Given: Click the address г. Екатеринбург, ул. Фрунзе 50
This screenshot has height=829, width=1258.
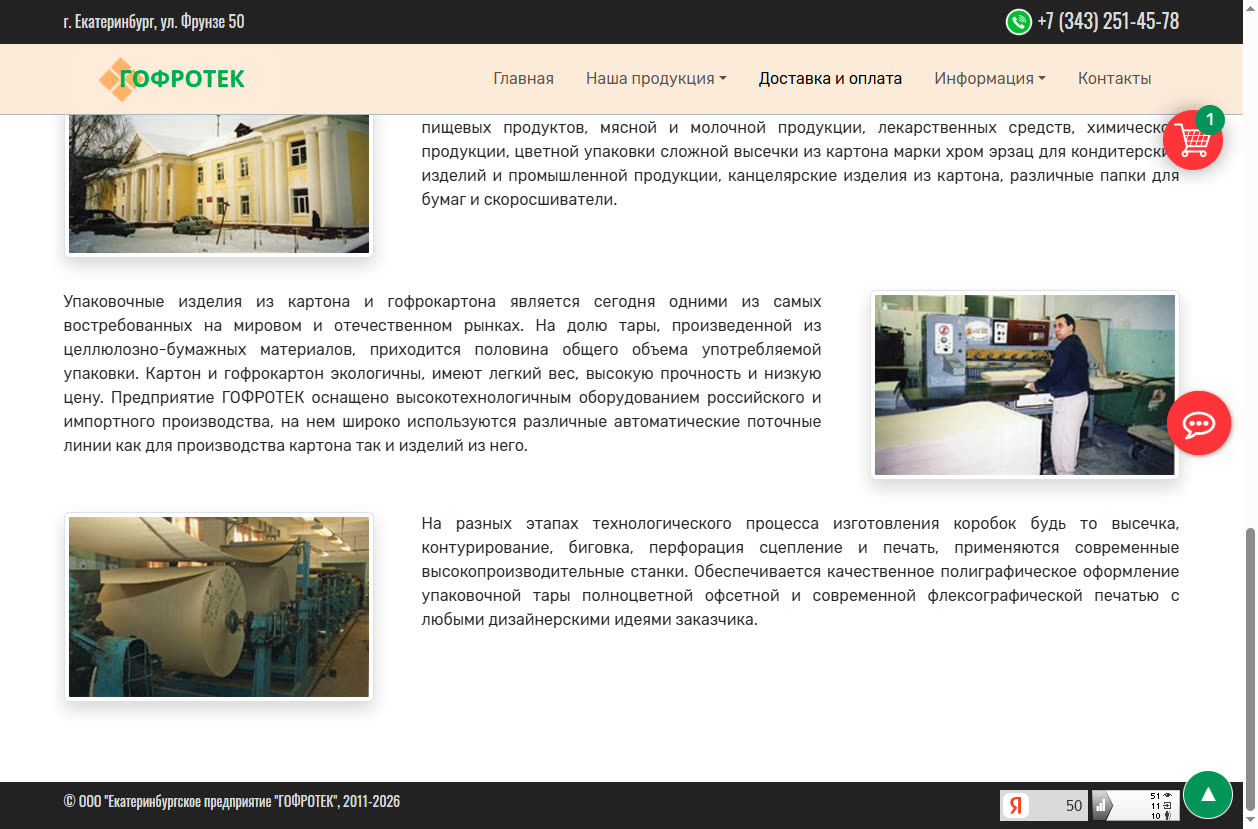Looking at the screenshot, I should click(154, 21).
